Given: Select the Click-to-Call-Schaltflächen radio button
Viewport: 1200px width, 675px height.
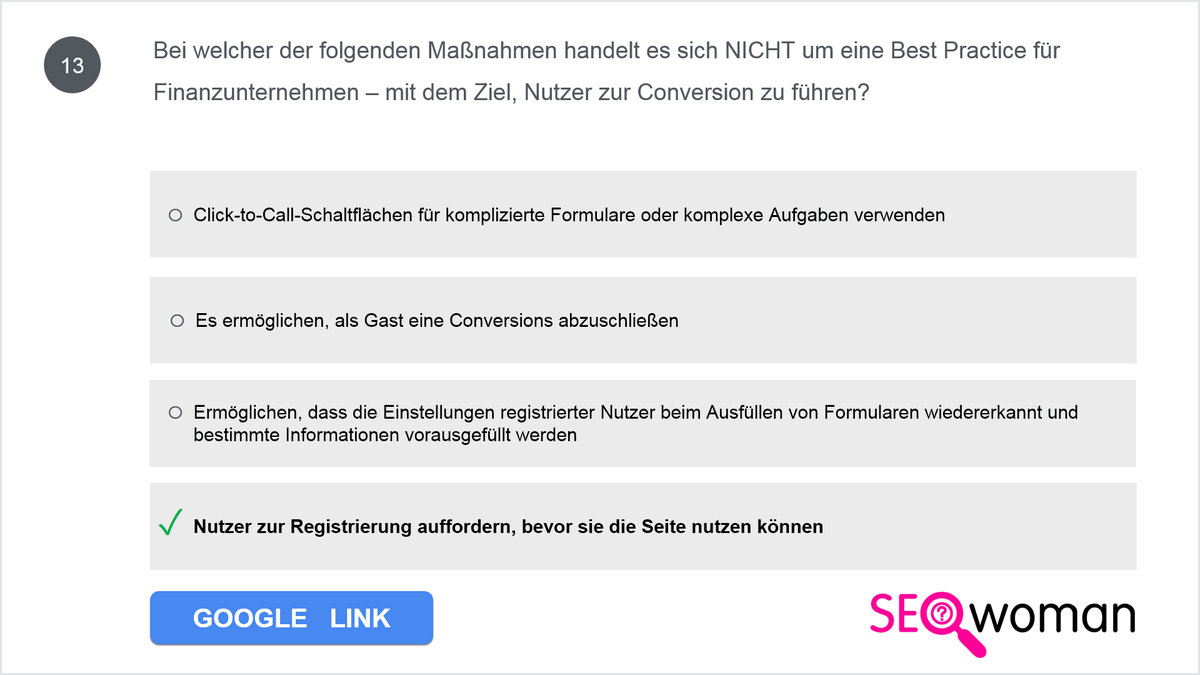Looking at the screenshot, I should tap(175, 215).
